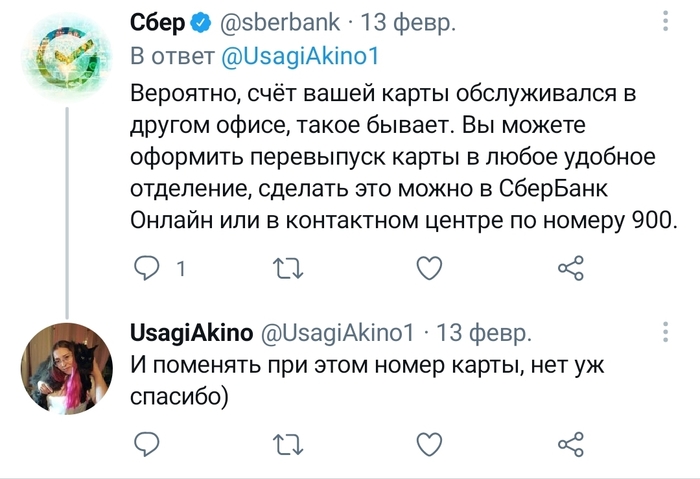Click the Сбер verified badge
This screenshot has width=700, height=479.
coord(199,22)
